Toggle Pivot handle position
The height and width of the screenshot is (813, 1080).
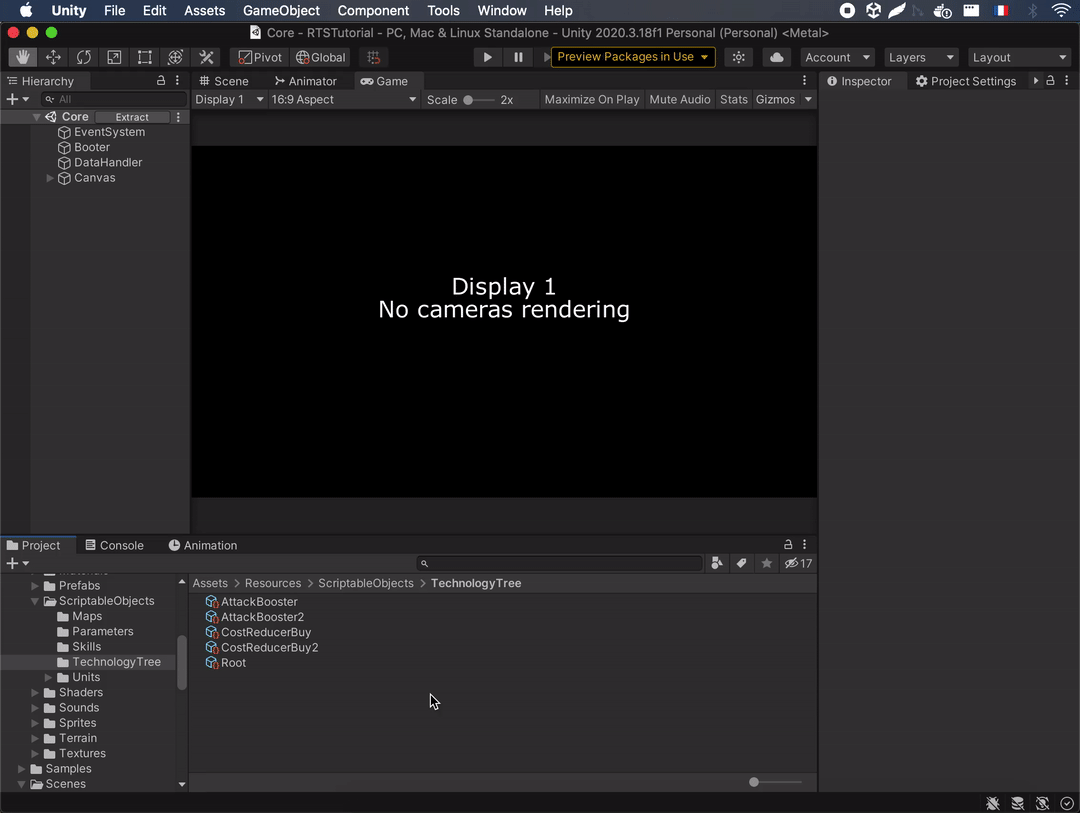(260, 57)
